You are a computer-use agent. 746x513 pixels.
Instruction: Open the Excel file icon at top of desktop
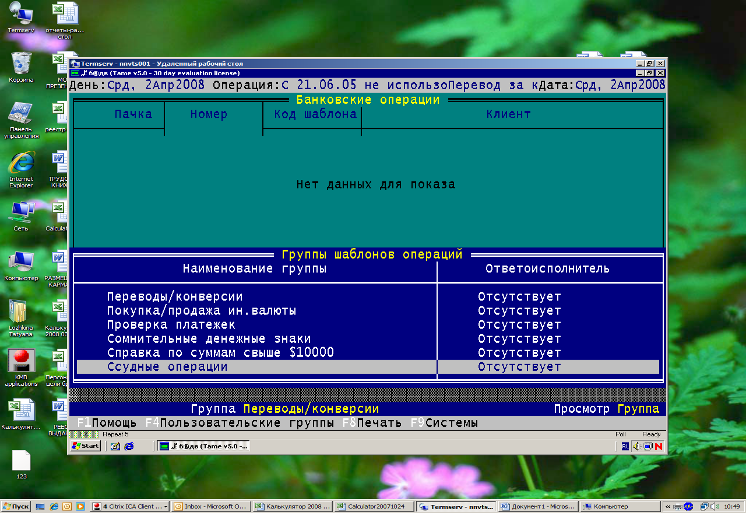[x=65, y=19]
